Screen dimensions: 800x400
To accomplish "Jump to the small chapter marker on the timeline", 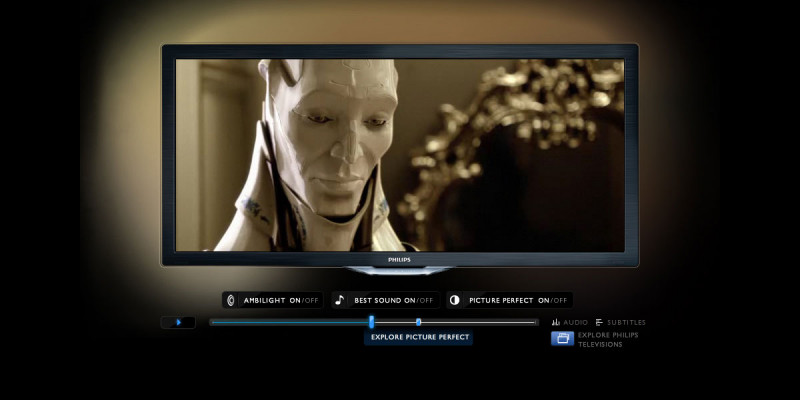I will coord(418,322).
